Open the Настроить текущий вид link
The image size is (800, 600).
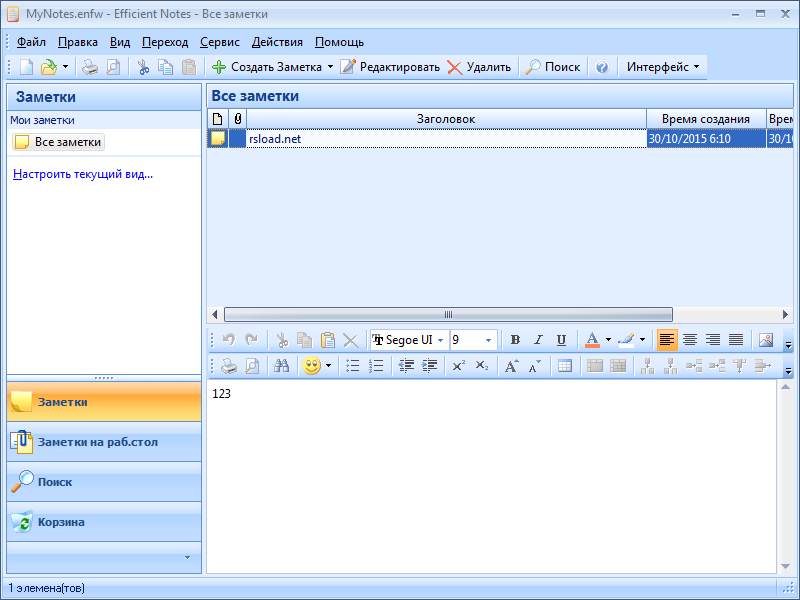(x=83, y=174)
